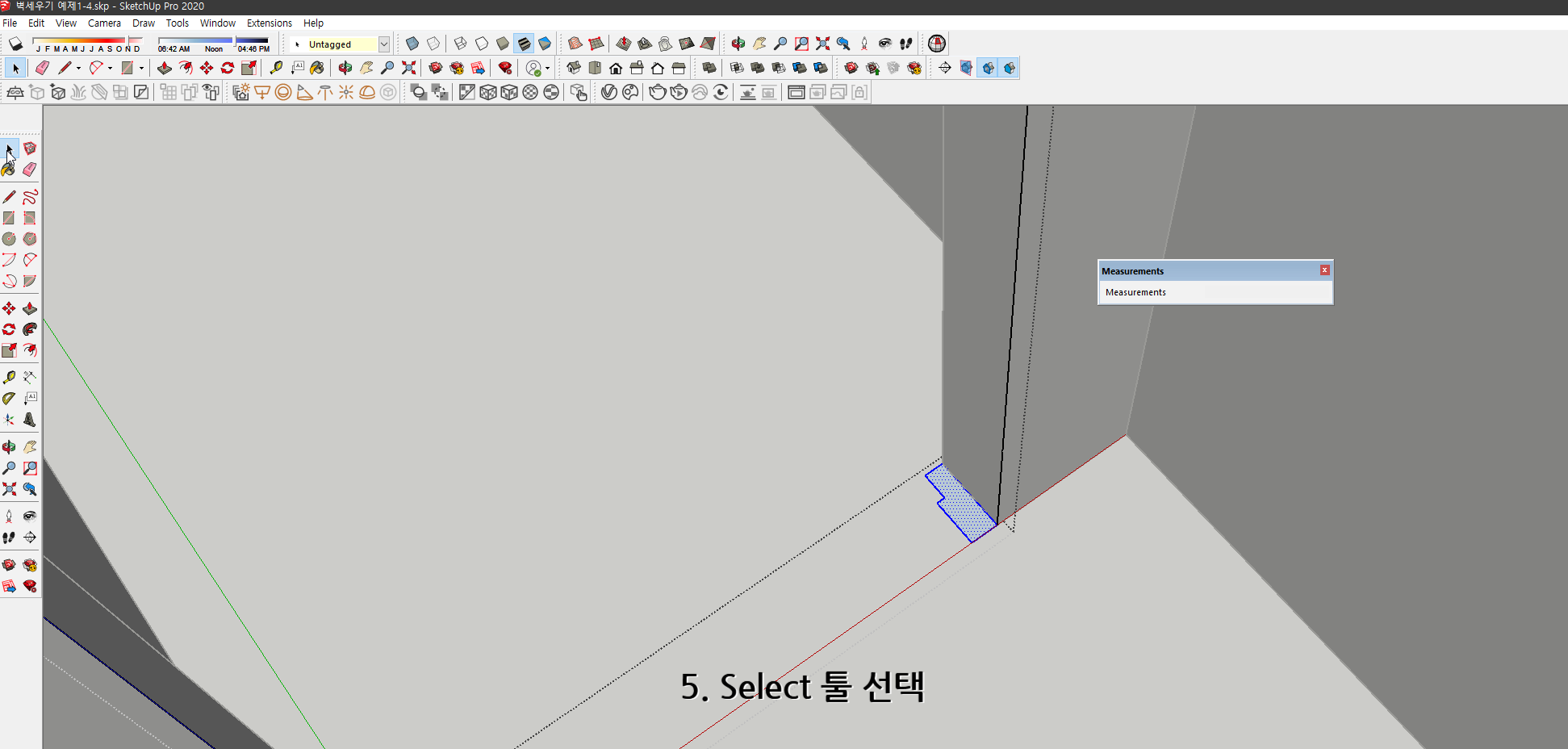Toggle X-ray face style

[x=412, y=44]
